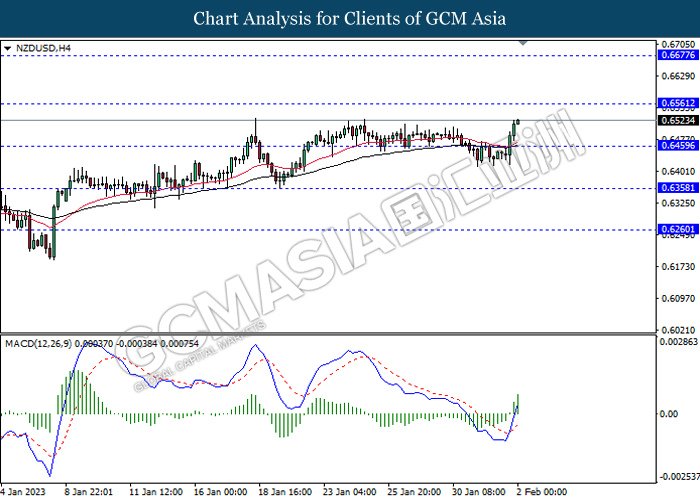Click the MACD scale value 0.002863
The height and width of the screenshot is (500, 700).
pos(679,342)
